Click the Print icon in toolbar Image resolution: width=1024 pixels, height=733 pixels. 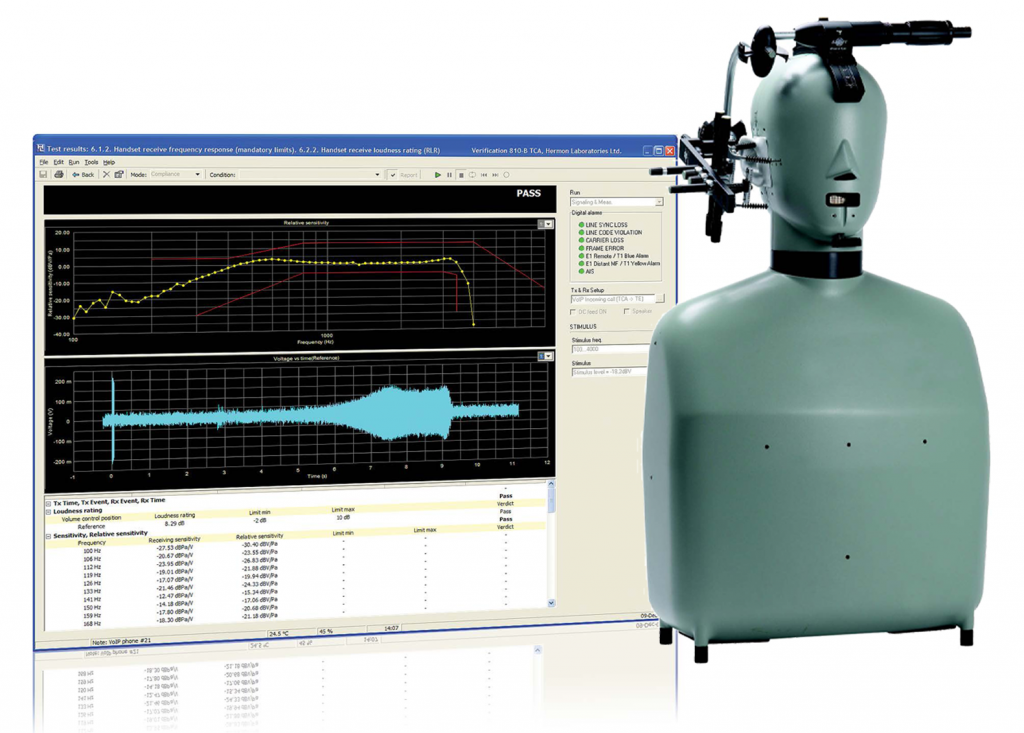(59, 174)
